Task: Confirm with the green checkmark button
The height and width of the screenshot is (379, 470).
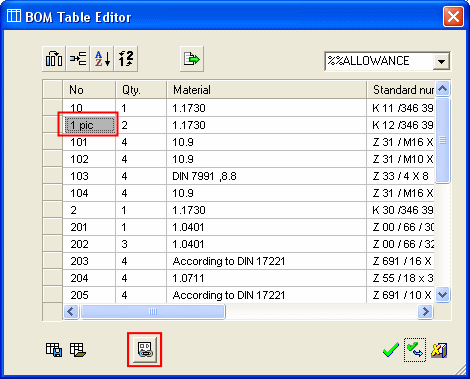Action: 391,350
